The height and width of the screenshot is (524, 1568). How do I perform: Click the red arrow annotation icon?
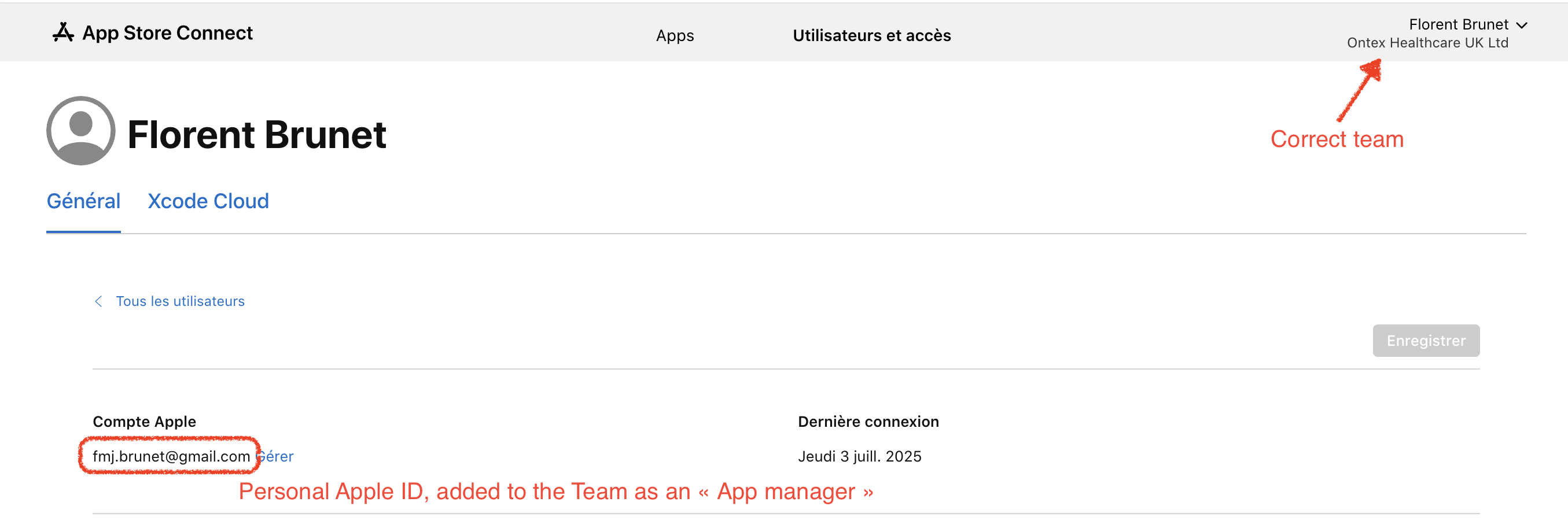1359,90
